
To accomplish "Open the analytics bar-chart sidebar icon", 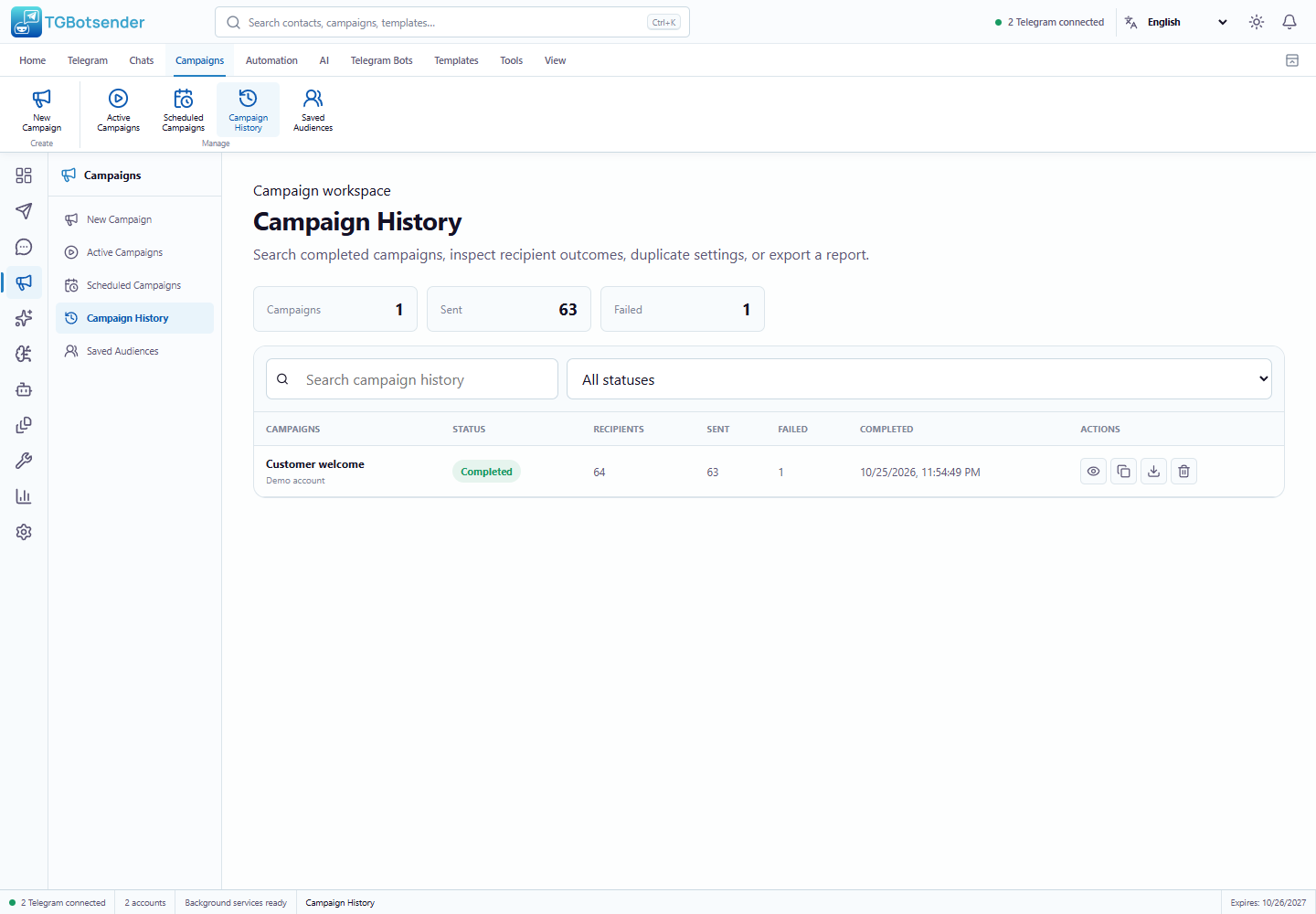I will pyautogui.click(x=24, y=496).
